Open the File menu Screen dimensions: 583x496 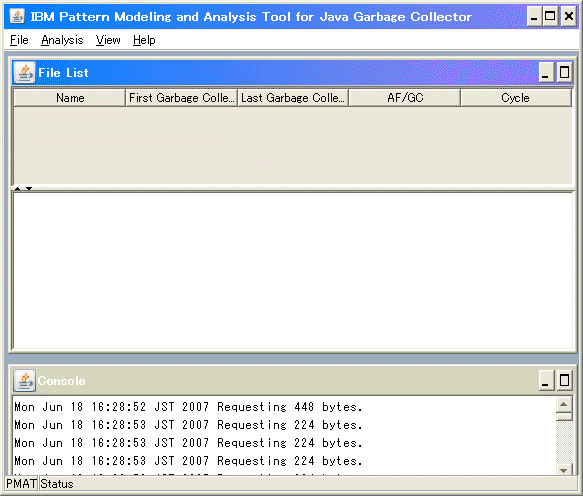point(19,40)
